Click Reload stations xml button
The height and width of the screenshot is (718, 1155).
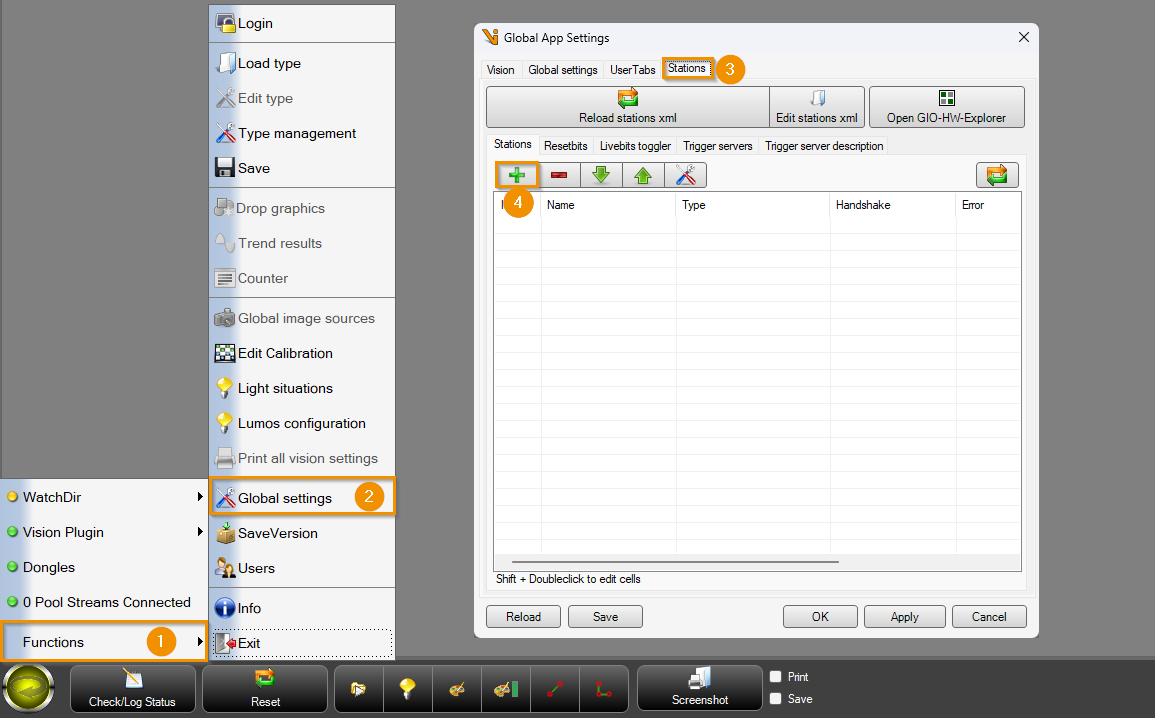(x=628, y=107)
